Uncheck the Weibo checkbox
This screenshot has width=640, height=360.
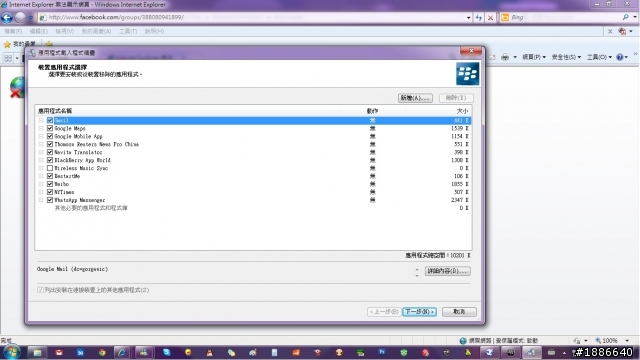(x=50, y=184)
